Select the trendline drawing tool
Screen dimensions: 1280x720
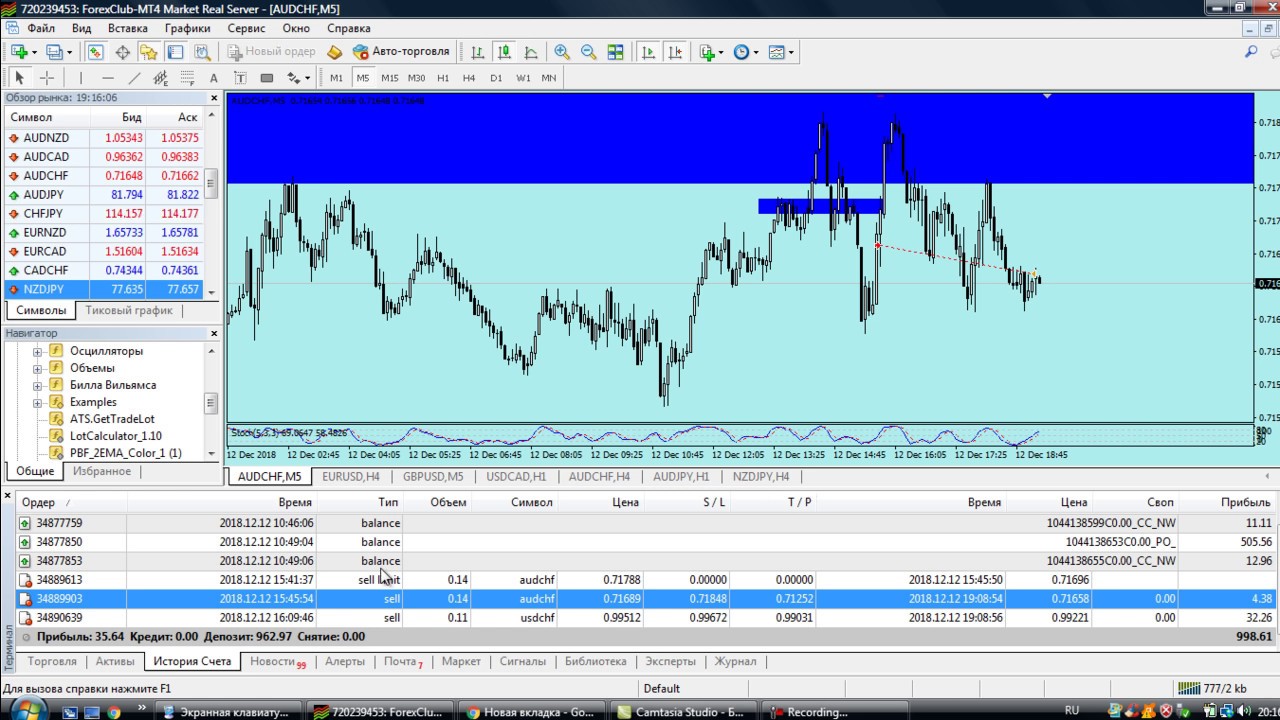[x=134, y=78]
